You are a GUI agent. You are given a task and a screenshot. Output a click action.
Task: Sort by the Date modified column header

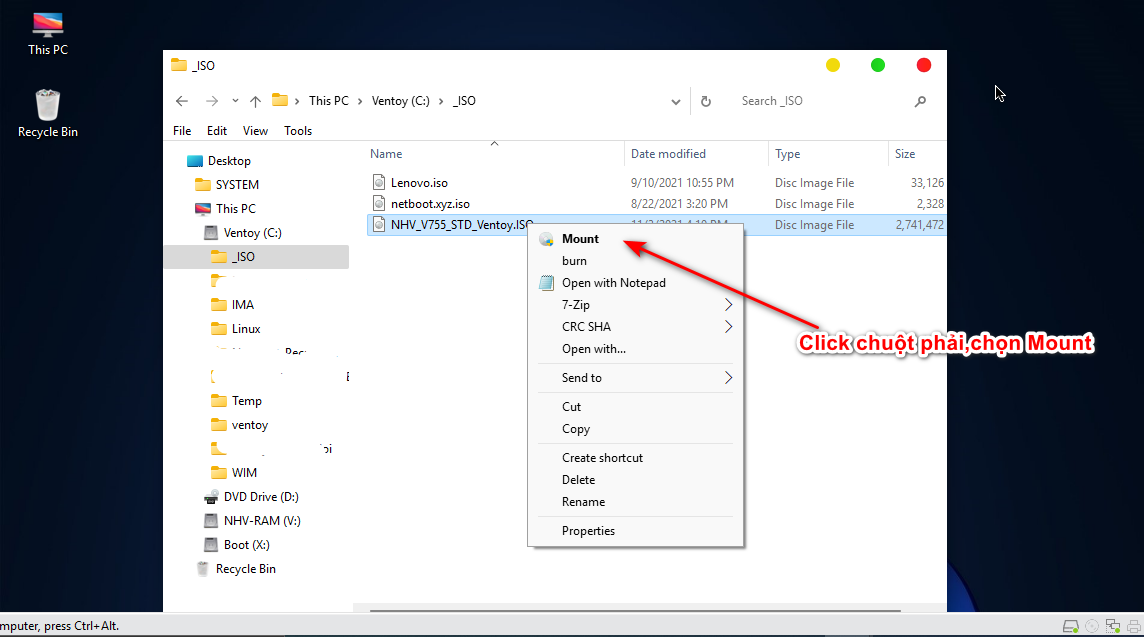click(x=697, y=154)
